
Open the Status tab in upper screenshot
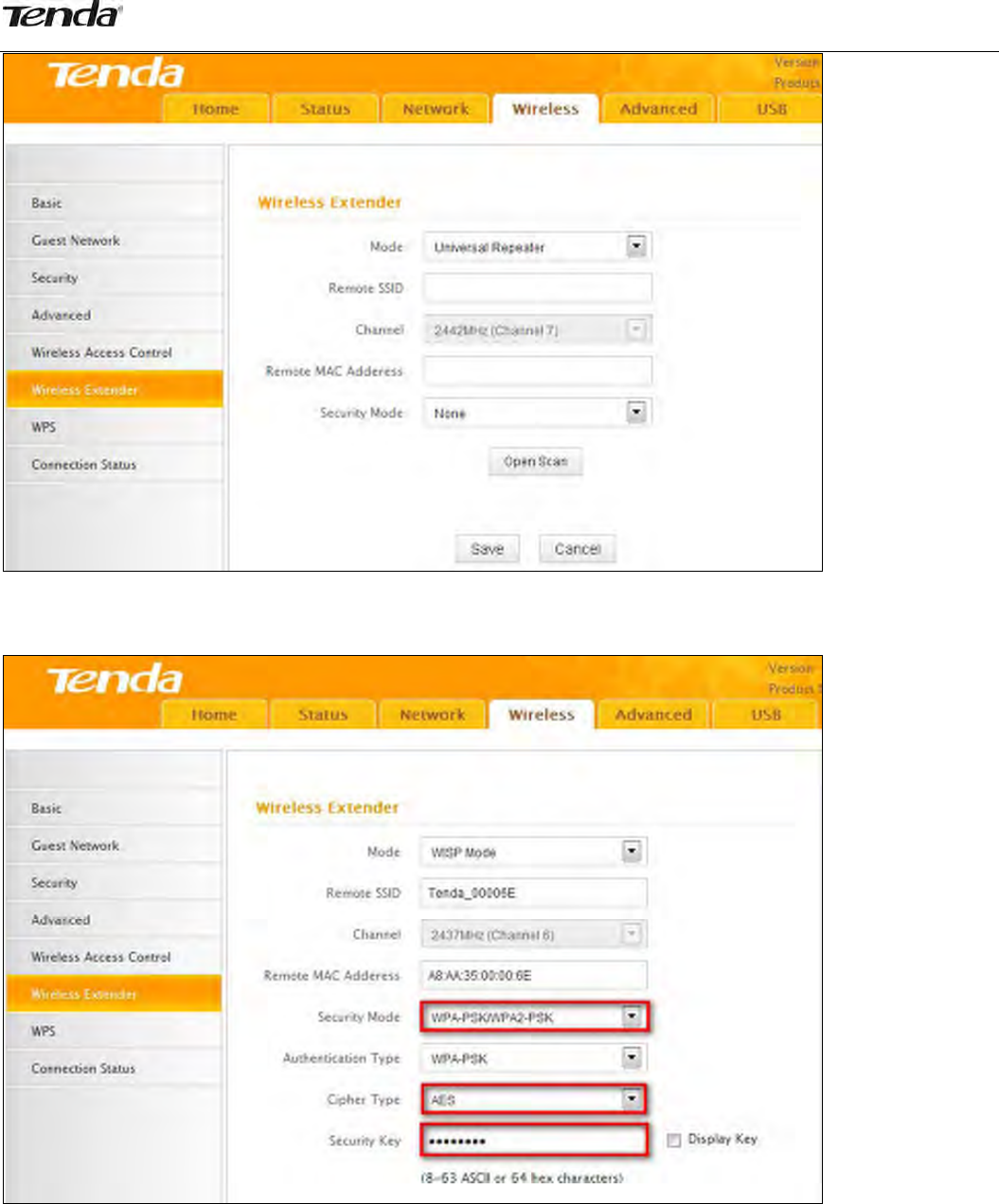(x=325, y=109)
